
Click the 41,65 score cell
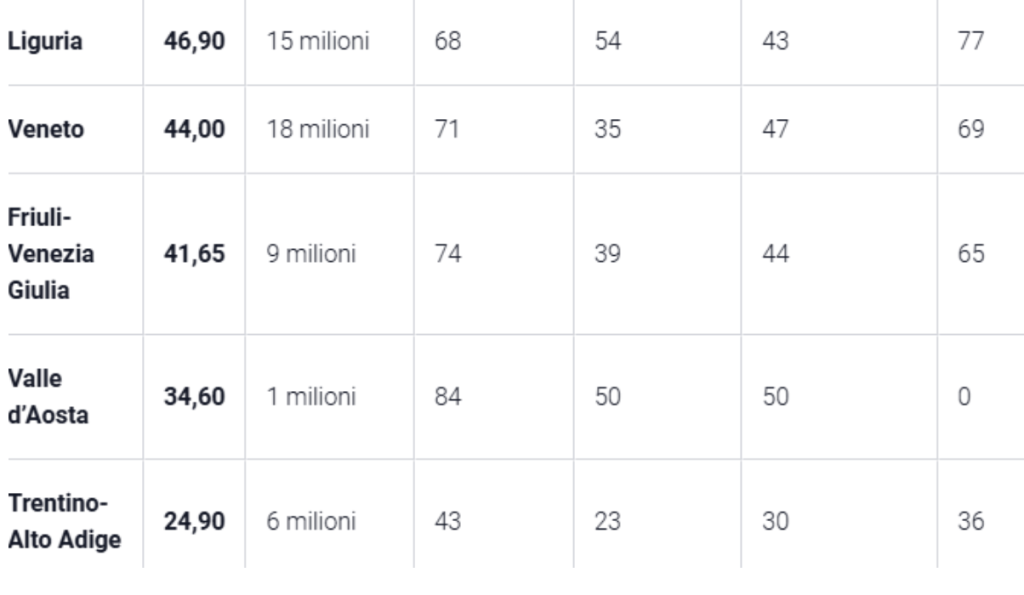[194, 254]
